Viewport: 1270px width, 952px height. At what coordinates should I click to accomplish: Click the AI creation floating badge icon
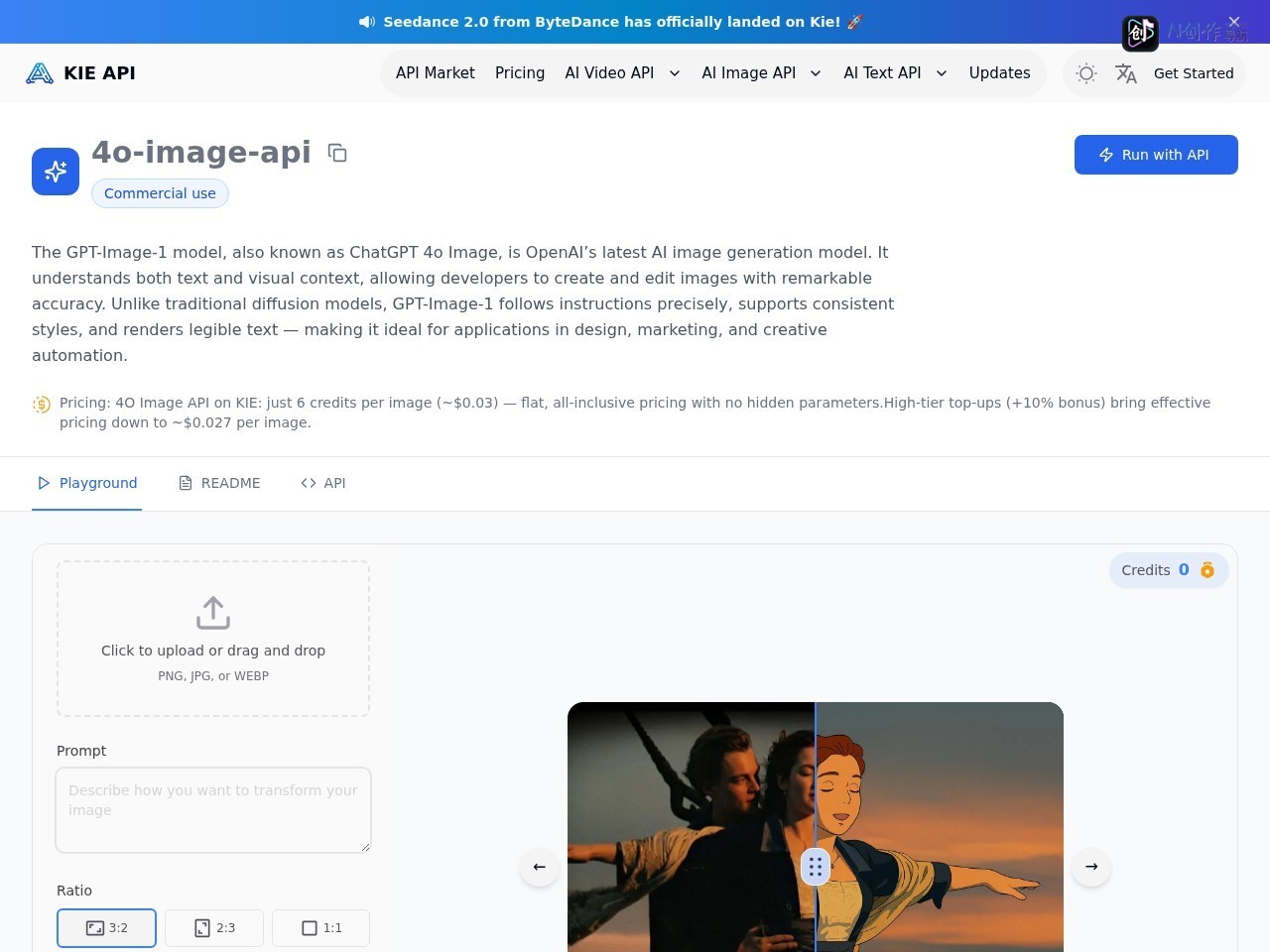[x=1140, y=33]
